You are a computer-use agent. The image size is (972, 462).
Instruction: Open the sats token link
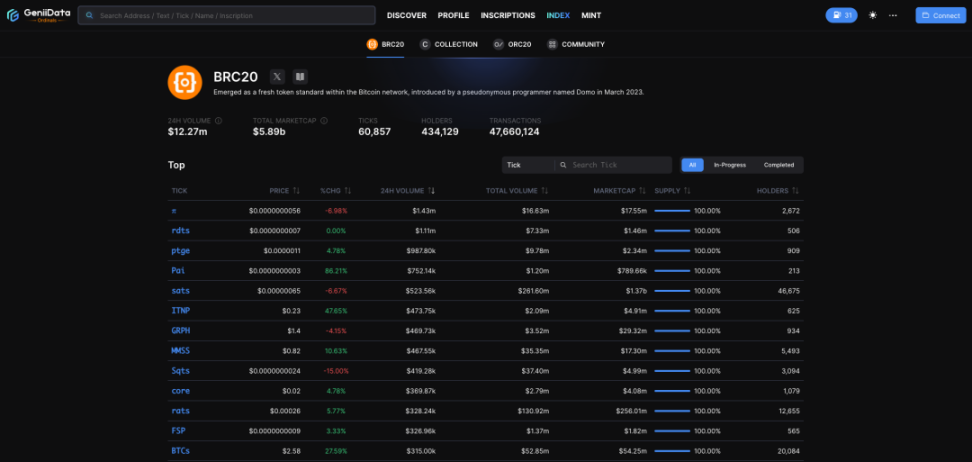[180, 291]
